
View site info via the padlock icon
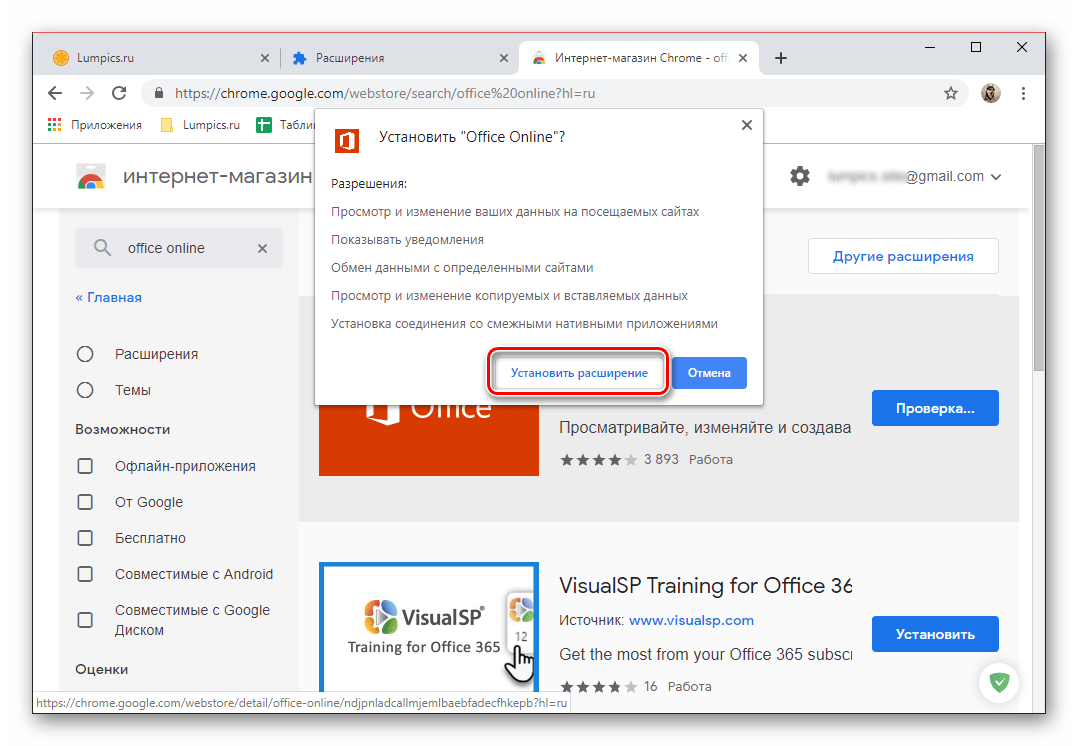coord(159,93)
